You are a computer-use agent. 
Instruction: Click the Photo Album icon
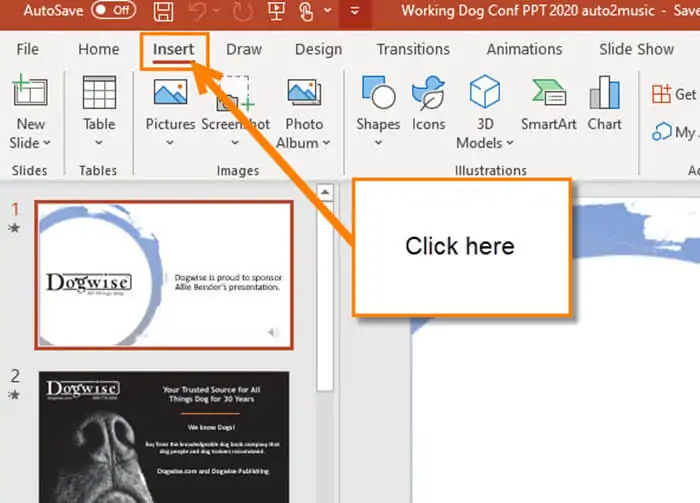(304, 92)
